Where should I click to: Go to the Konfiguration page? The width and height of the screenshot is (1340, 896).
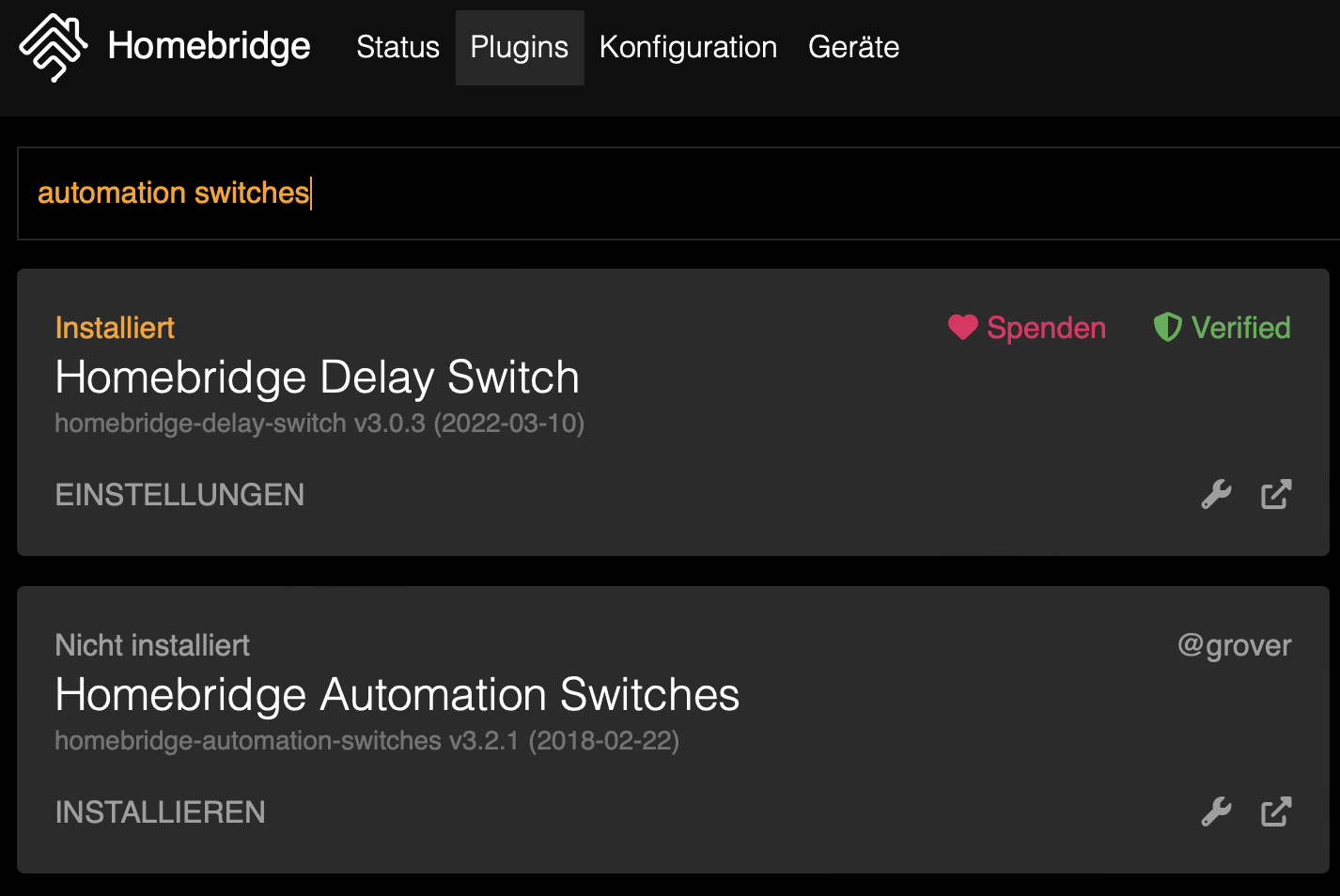(x=688, y=47)
